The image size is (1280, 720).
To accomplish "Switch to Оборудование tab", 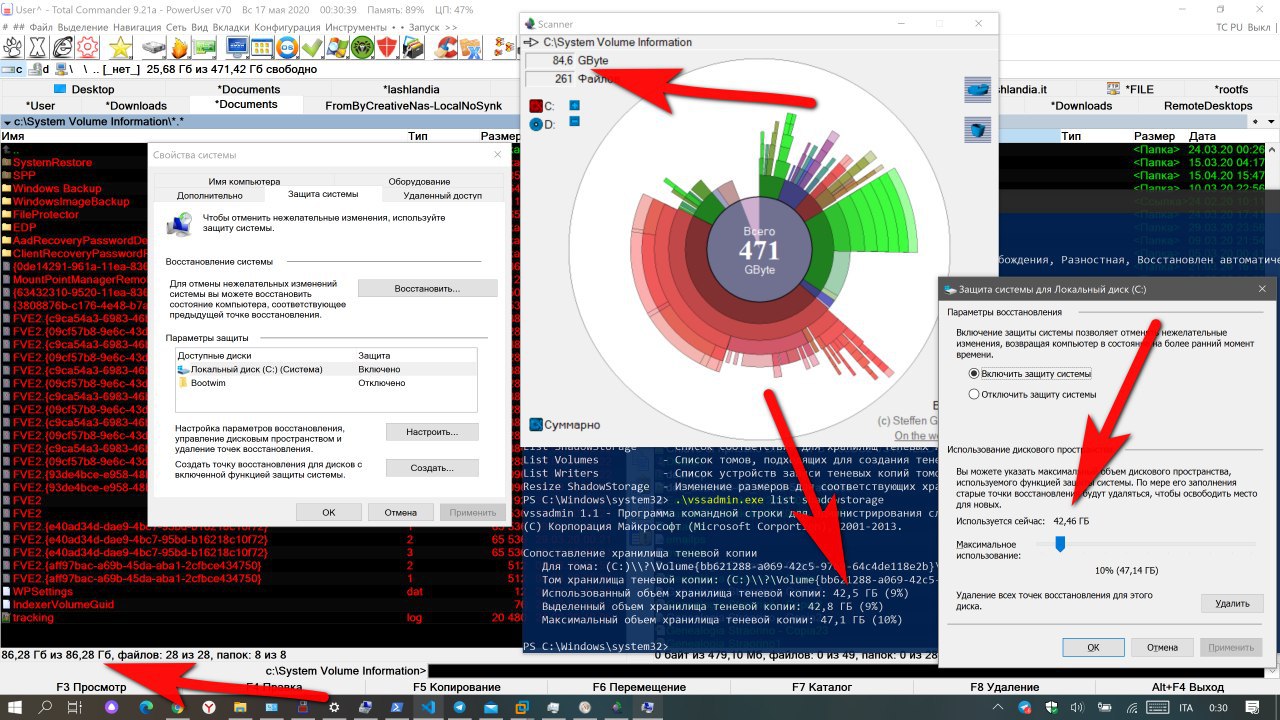I will tap(419, 181).
